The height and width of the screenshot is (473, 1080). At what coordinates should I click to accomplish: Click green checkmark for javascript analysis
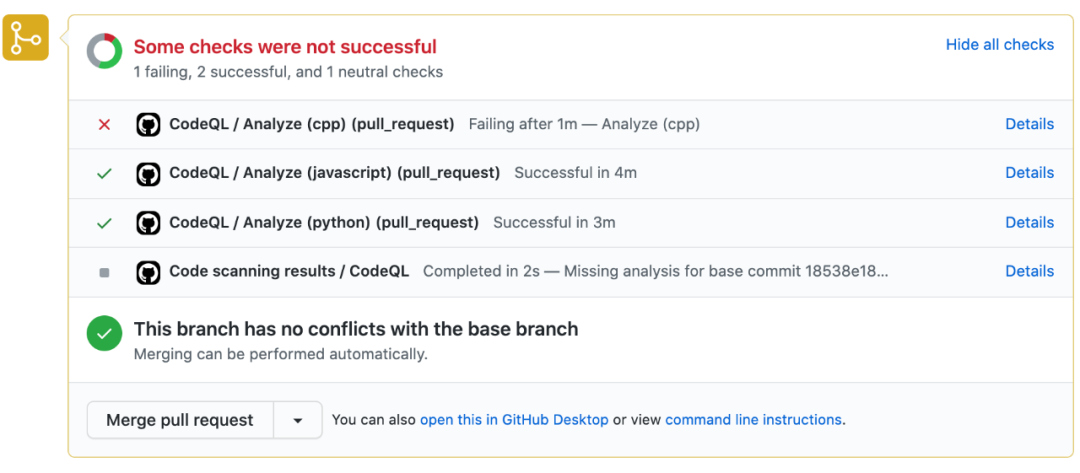(x=104, y=174)
